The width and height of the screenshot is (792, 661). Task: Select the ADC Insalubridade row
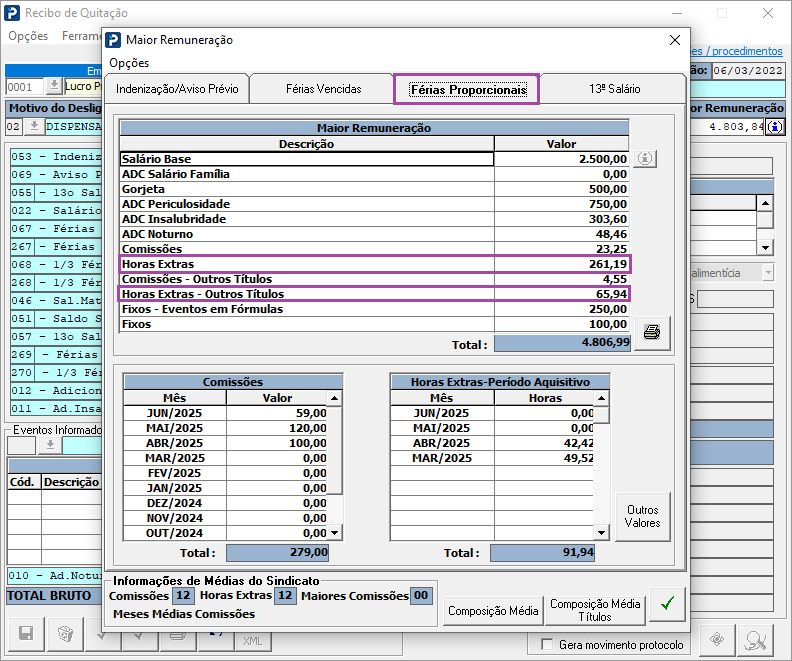374,219
